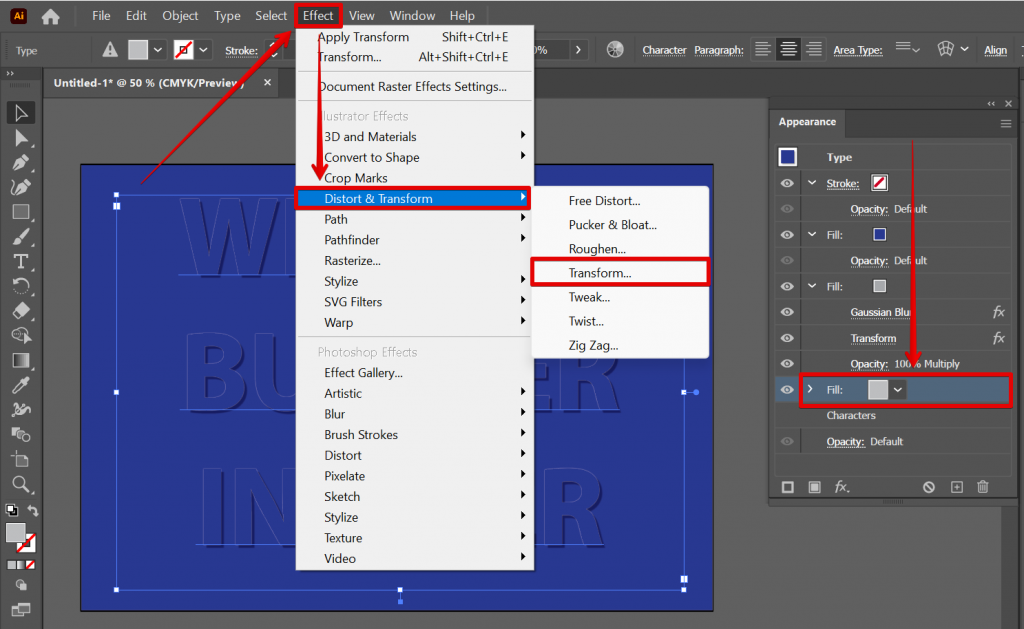
Task: Select the Type tool in the toolbar
Action: coord(21,262)
